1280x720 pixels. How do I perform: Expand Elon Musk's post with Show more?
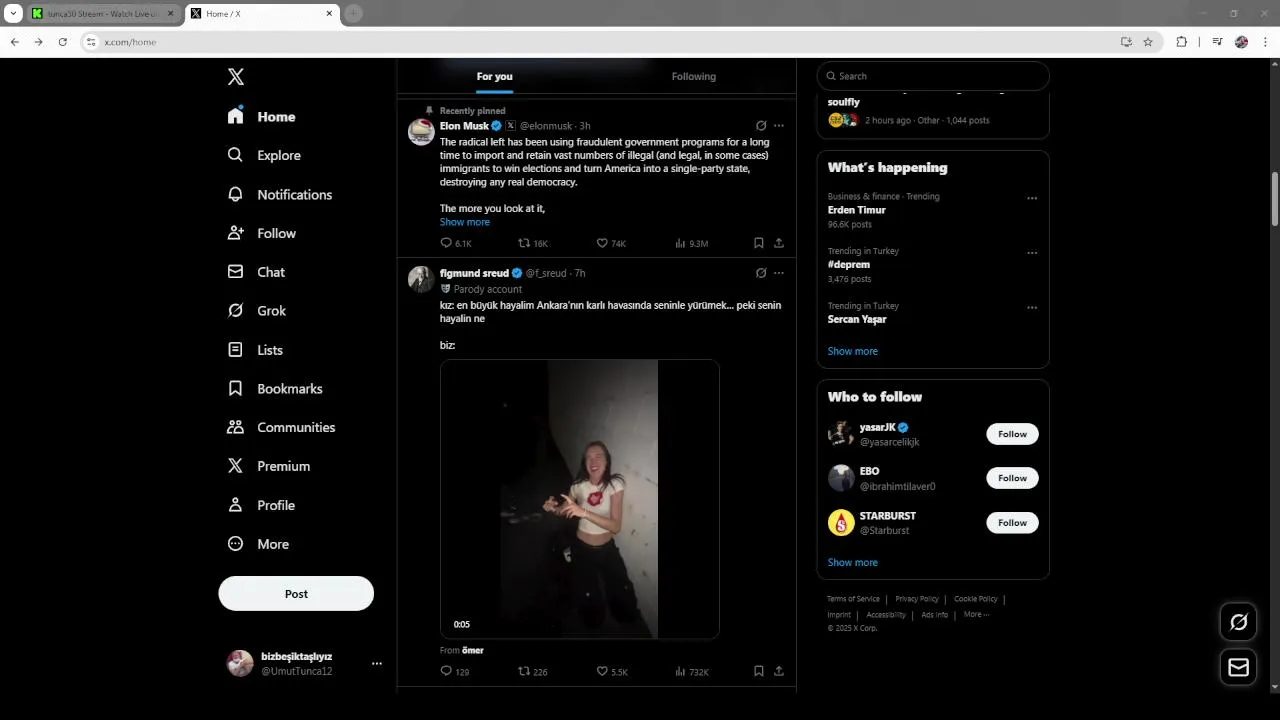(x=465, y=222)
